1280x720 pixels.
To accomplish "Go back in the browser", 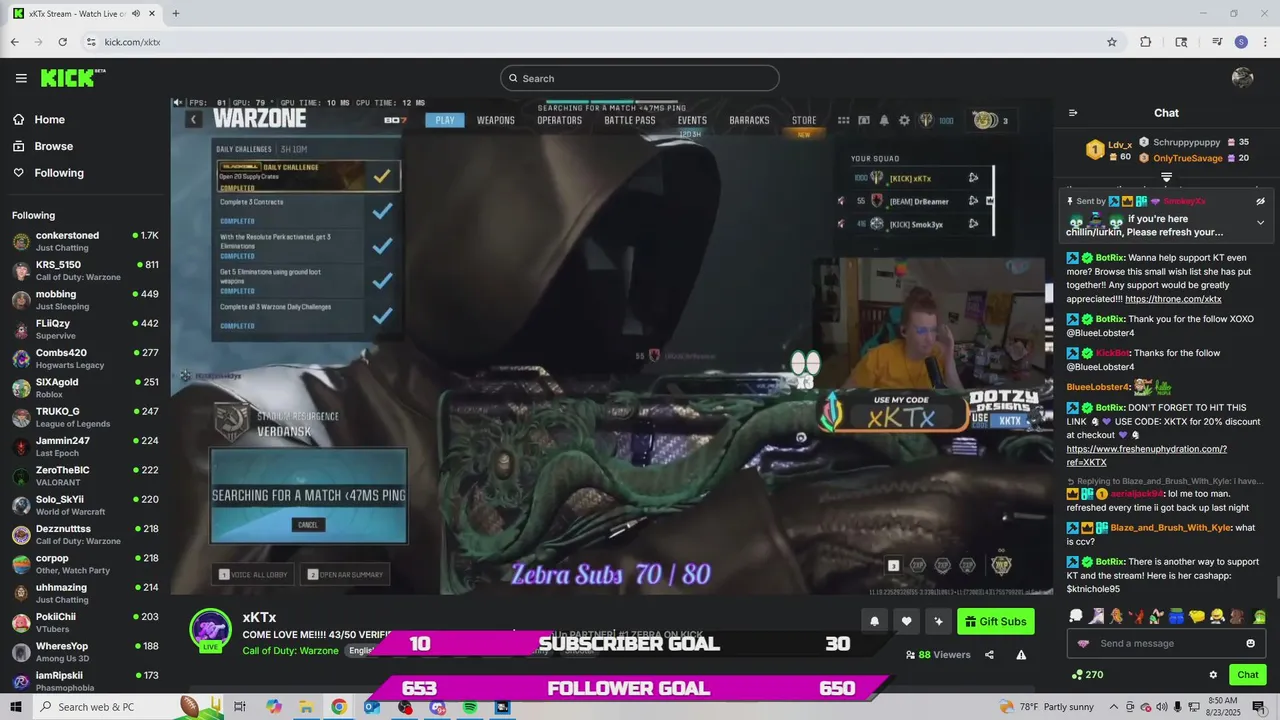I will coord(14,42).
